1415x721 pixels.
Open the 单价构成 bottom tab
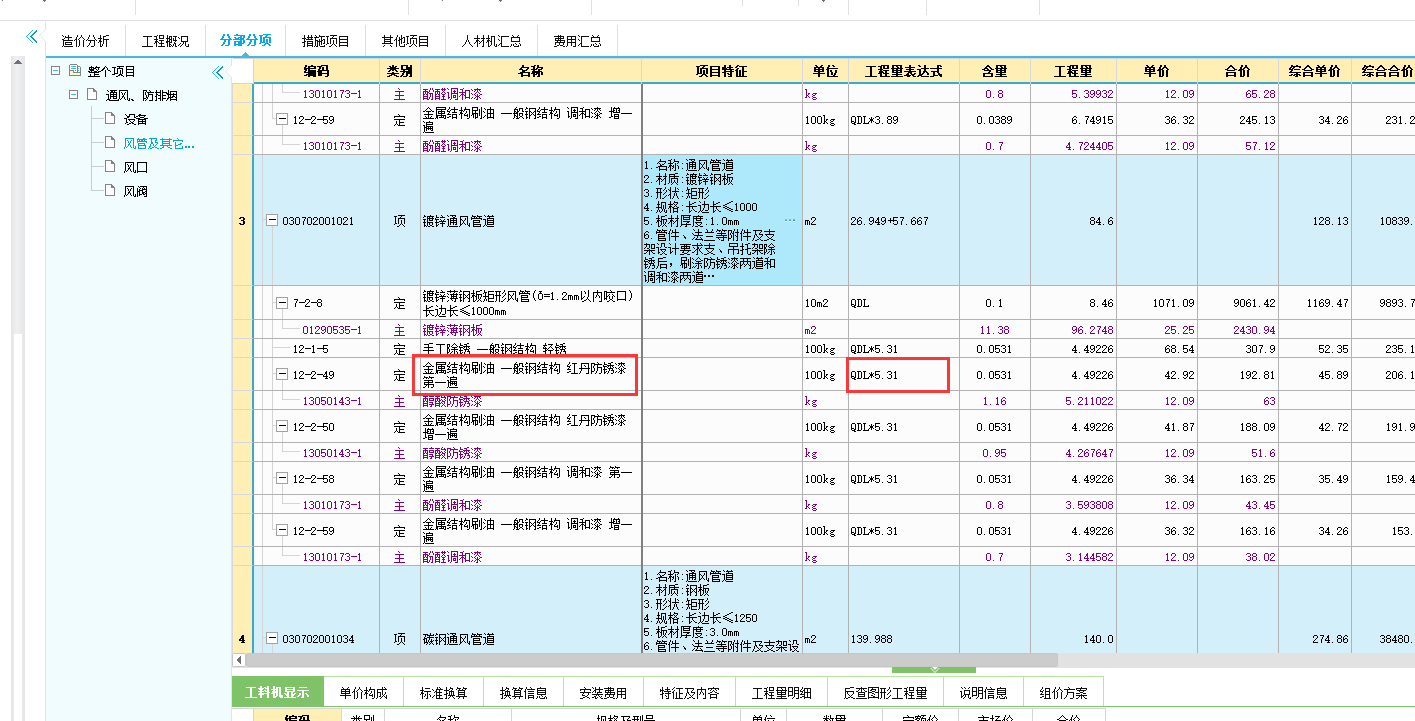pyautogui.click(x=363, y=692)
